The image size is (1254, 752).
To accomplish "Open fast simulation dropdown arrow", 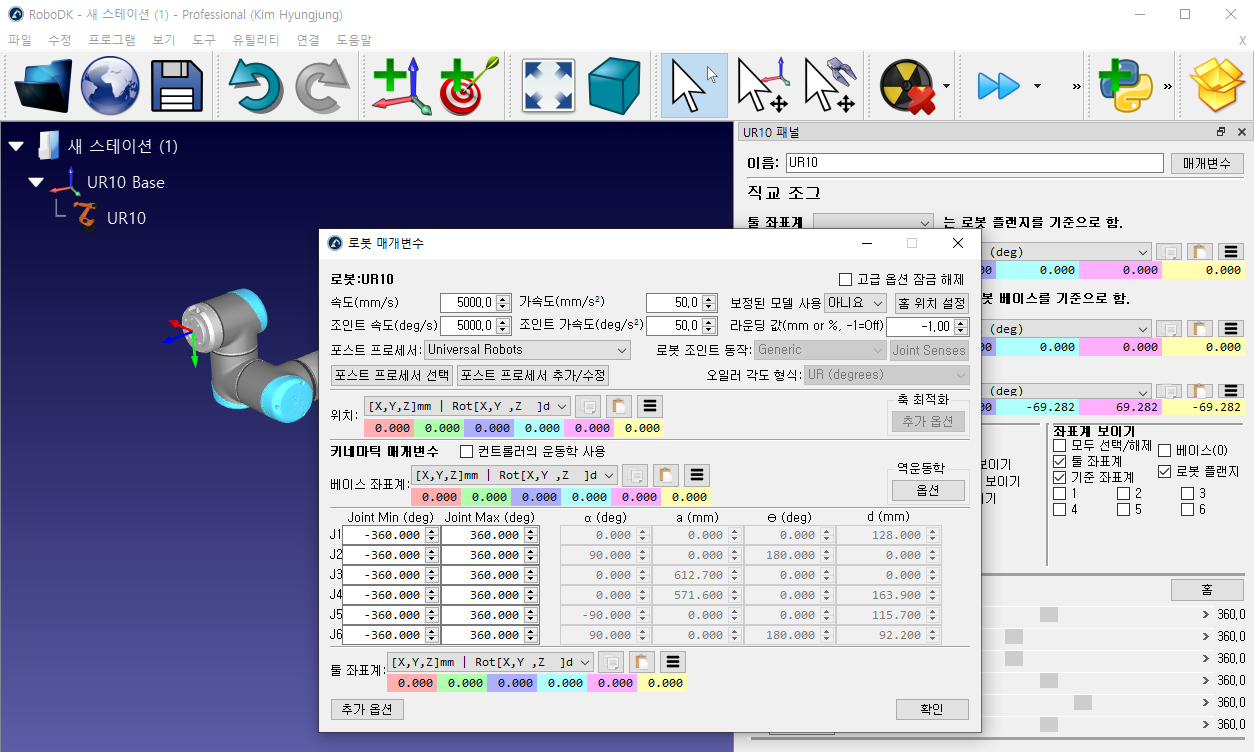I will coord(1037,86).
